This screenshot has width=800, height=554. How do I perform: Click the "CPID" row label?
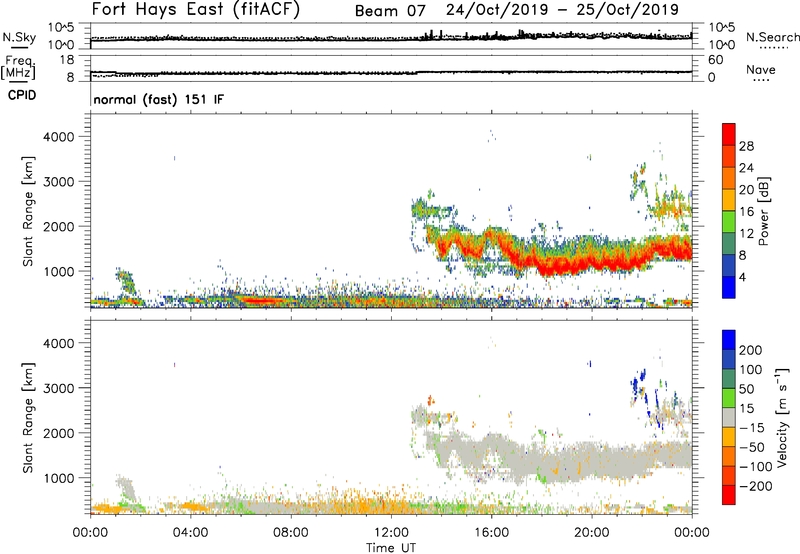point(22,95)
